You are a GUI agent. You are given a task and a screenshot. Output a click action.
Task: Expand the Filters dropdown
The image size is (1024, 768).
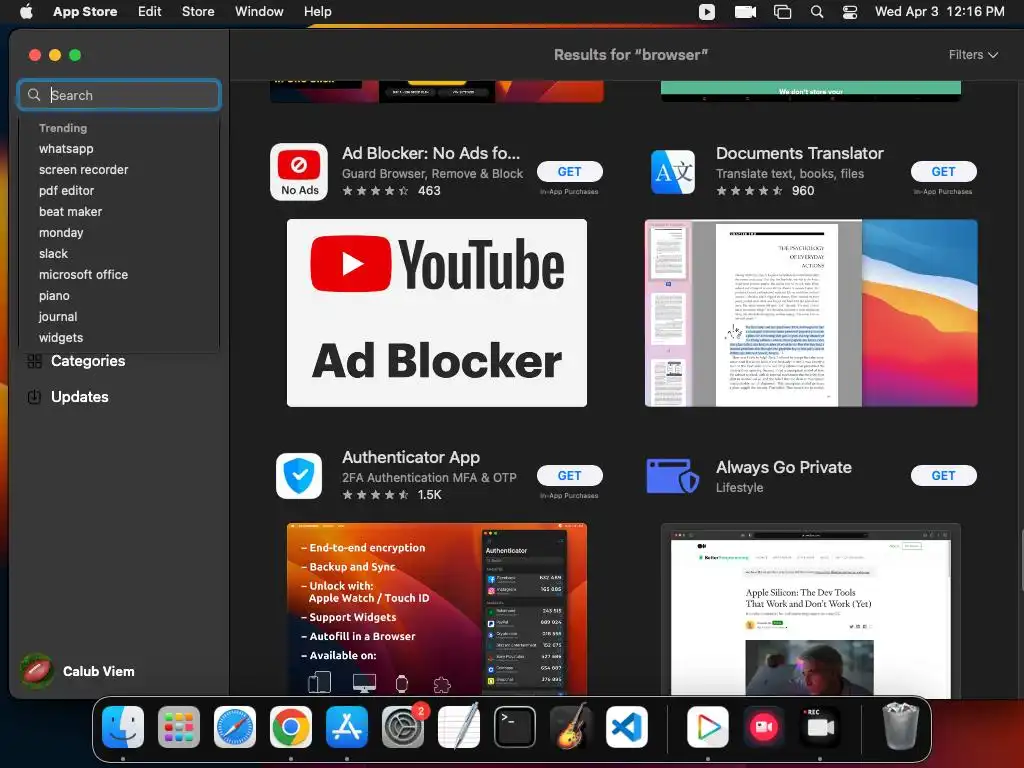click(x=973, y=55)
